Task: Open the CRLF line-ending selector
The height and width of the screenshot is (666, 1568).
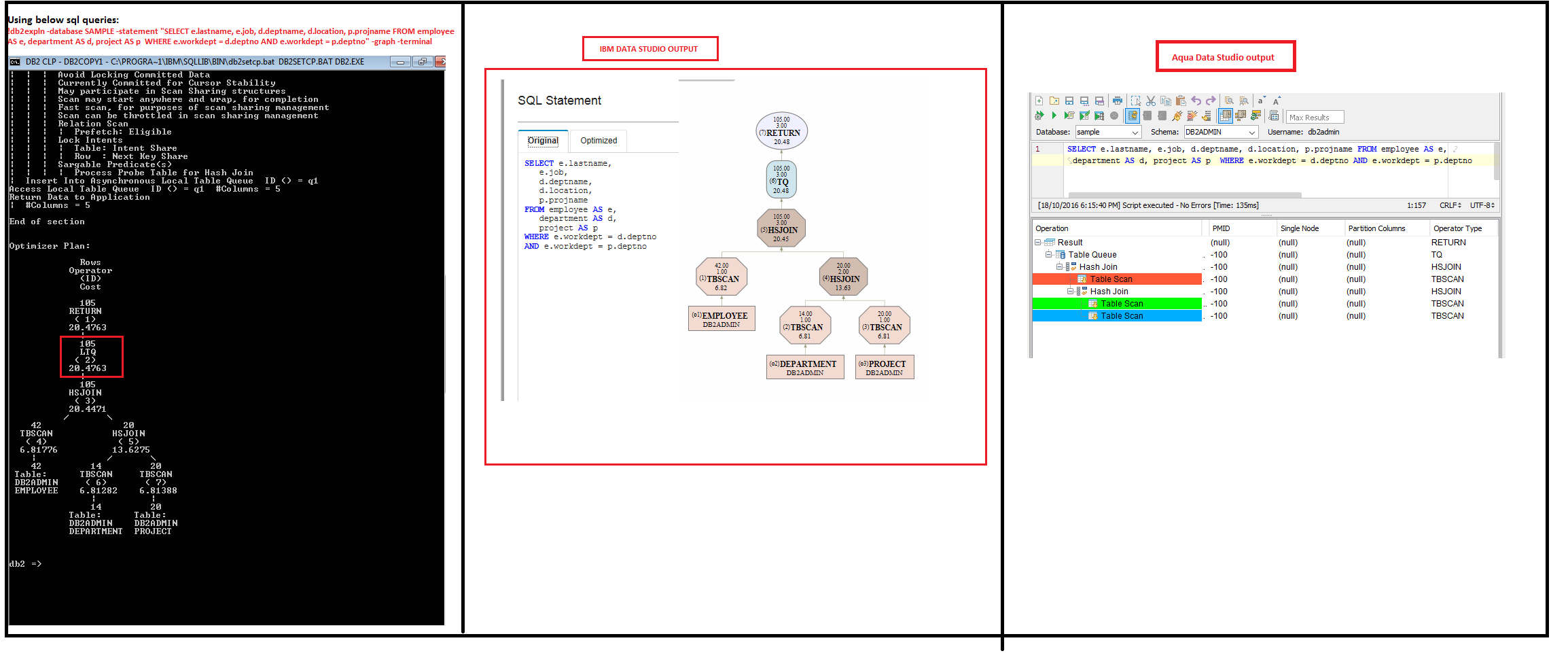Action: (1450, 205)
